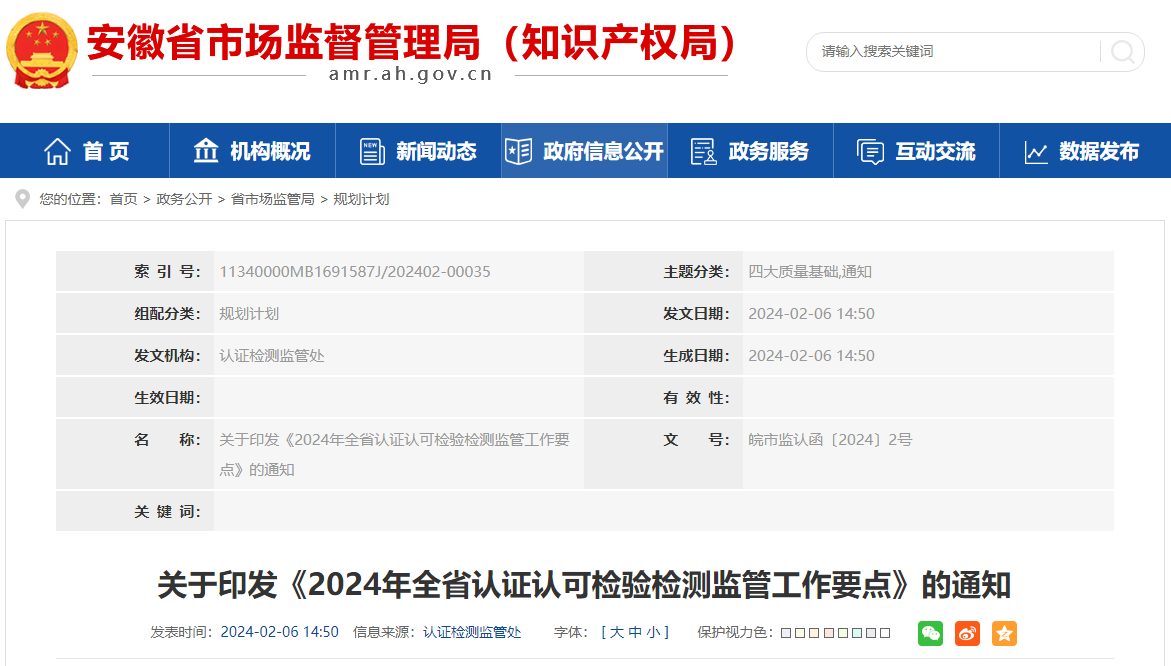1171x666 pixels.
Task: Open the 政府信息公开 navigation tab
Action: [584, 152]
